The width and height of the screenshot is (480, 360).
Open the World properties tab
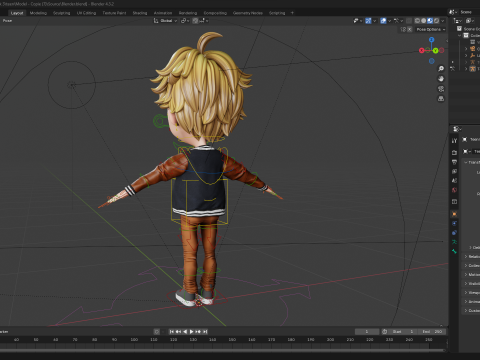454,190
